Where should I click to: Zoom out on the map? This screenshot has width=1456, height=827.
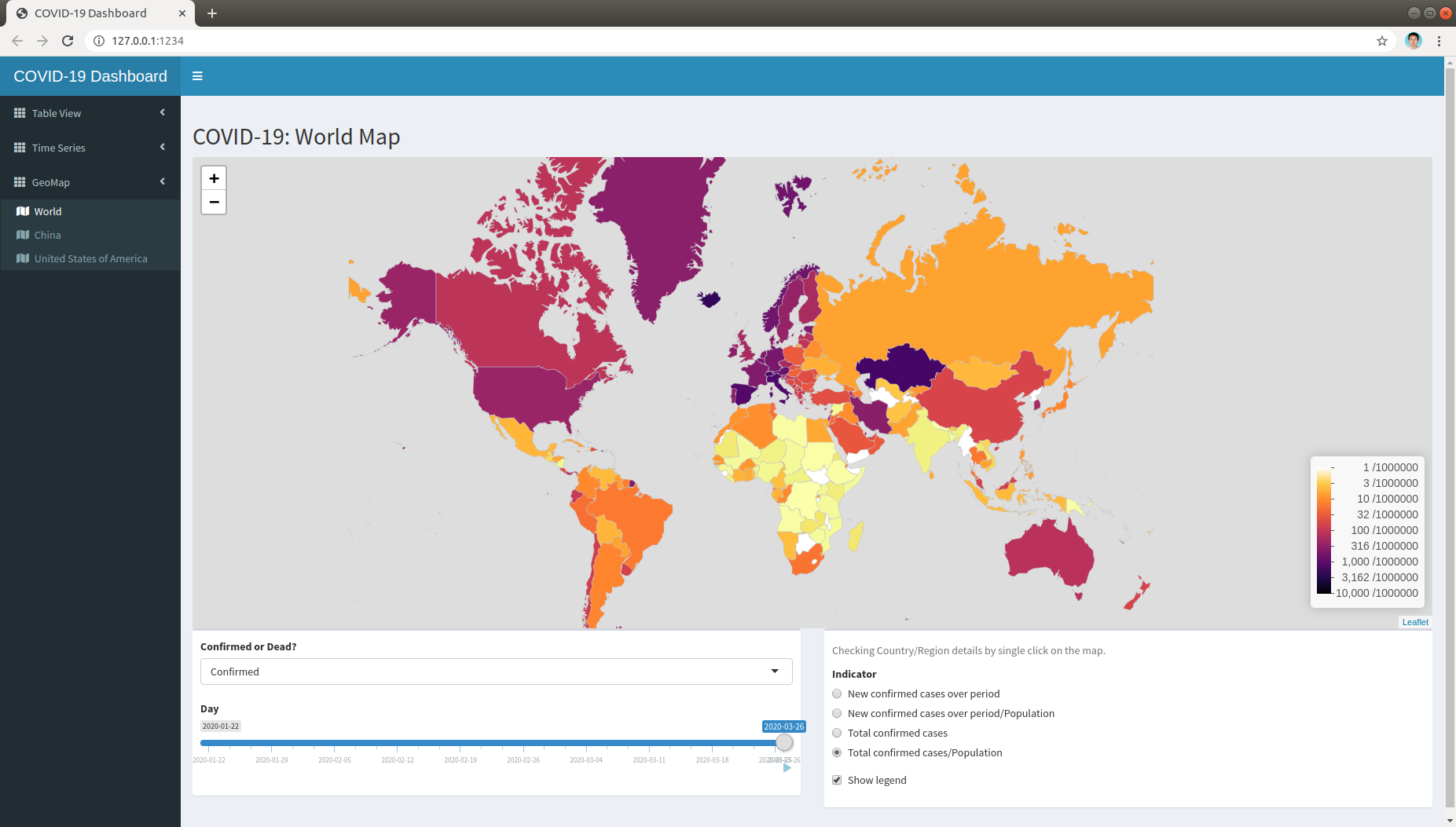click(214, 202)
